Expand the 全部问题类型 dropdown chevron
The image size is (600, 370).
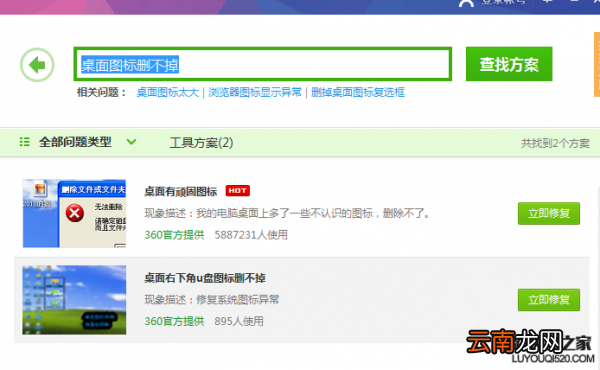point(131,142)
